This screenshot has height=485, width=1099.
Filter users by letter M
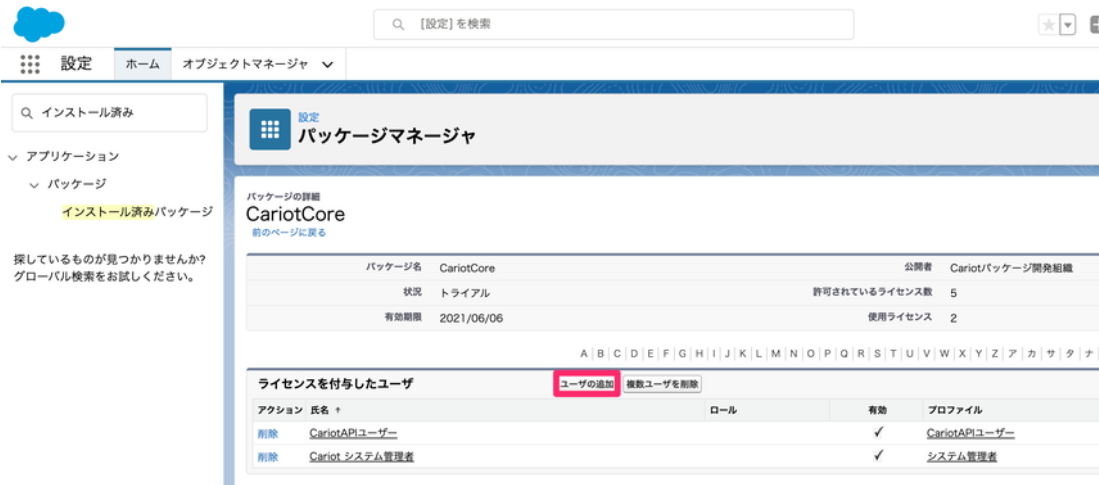point(776,353)
